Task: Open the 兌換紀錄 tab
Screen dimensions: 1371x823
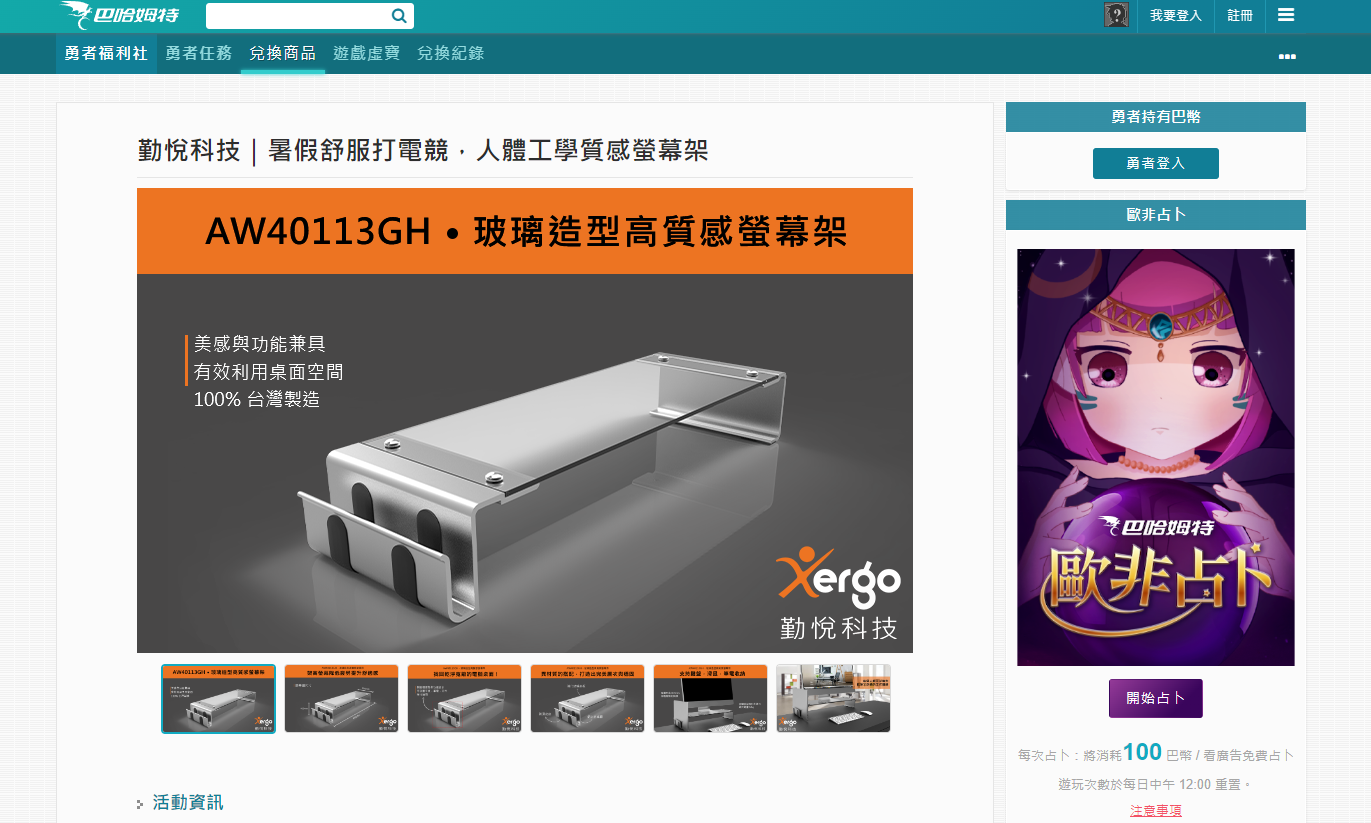Action: click(450, 54)
